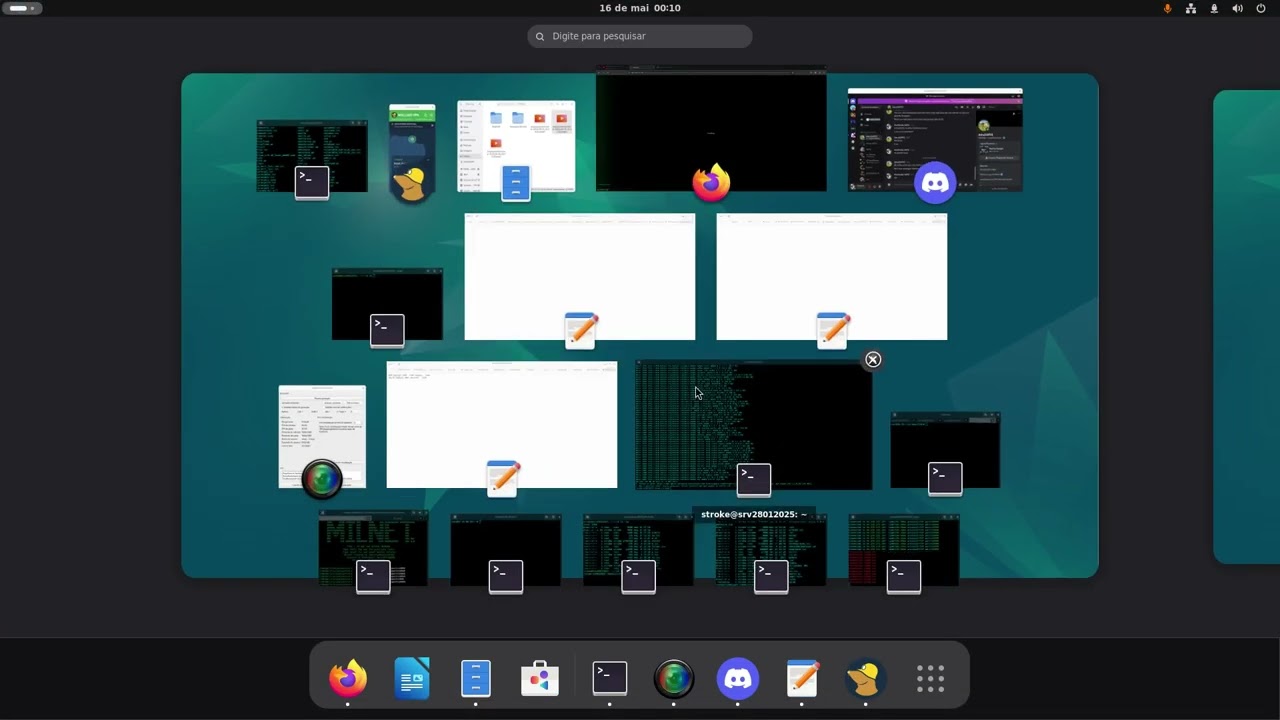Open Terminal icon in the dash
Viewport: 1280px width, 720px height.
pos(610,679)
